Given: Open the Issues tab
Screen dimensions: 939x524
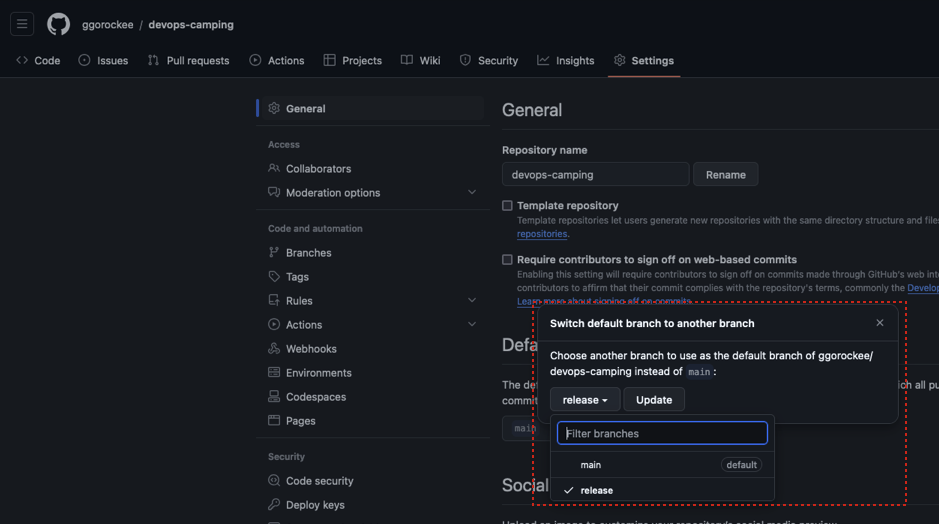Looking at the screenshot, I should click(104, 60).
